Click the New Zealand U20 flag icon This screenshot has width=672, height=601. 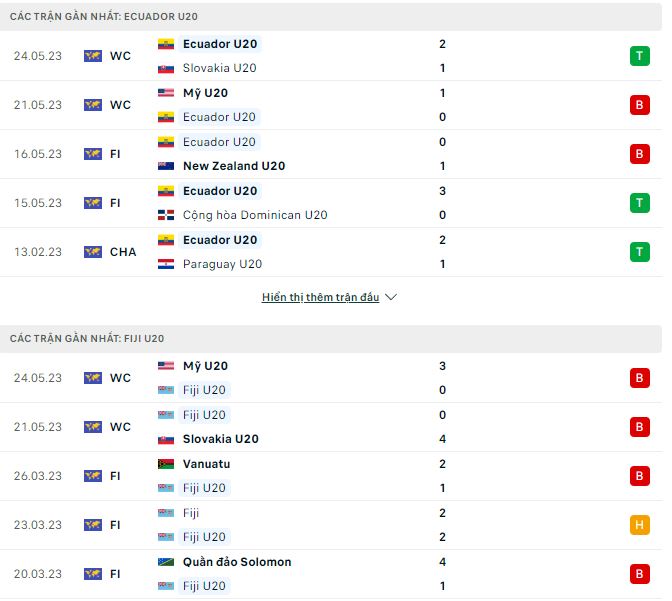click(166, 166)
